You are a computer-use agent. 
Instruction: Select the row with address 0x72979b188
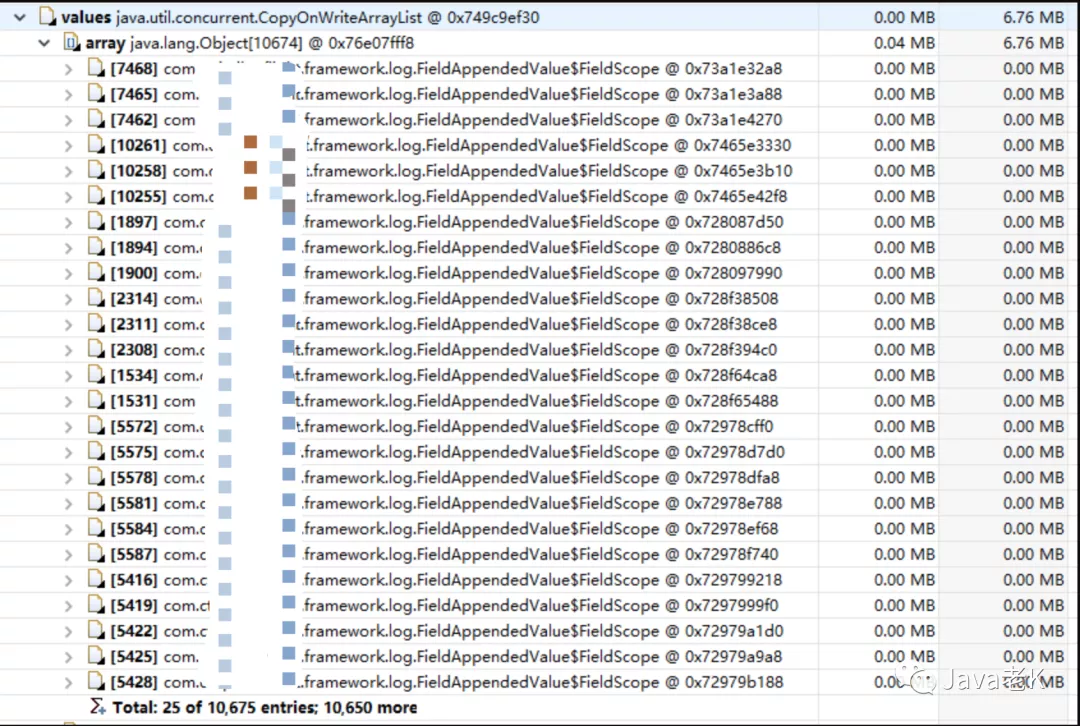(540, 683)
